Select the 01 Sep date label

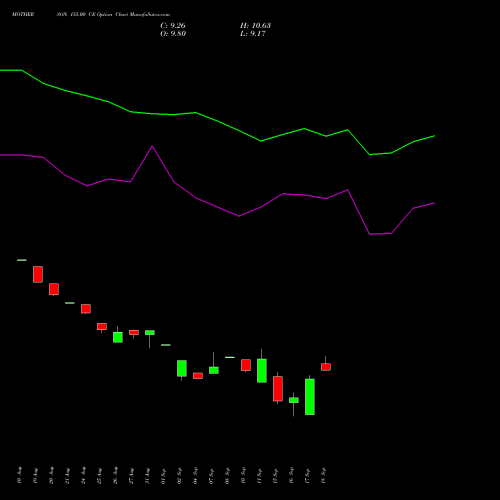[163, 476]
